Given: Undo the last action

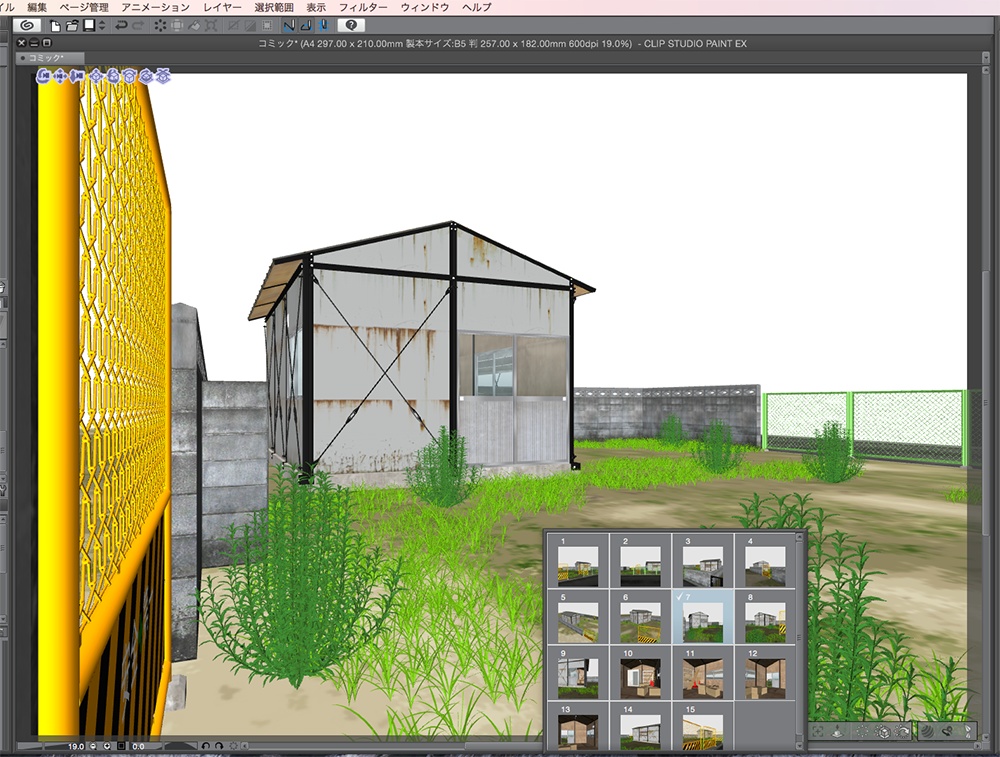Looking at the screenshot, I should pos(121,26).
